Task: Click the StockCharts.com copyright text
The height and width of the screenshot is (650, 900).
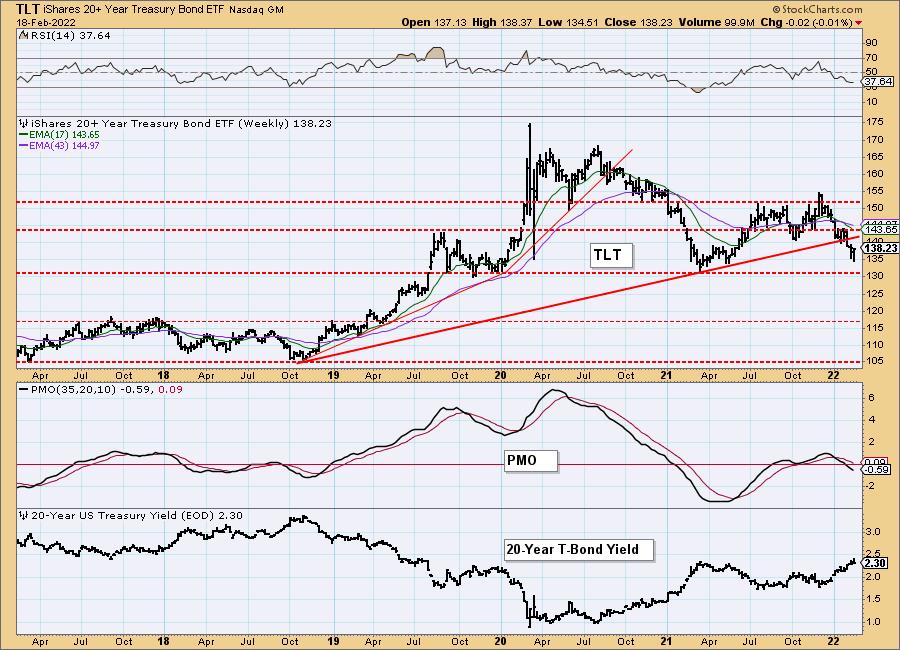Action: tap(817, 9)
